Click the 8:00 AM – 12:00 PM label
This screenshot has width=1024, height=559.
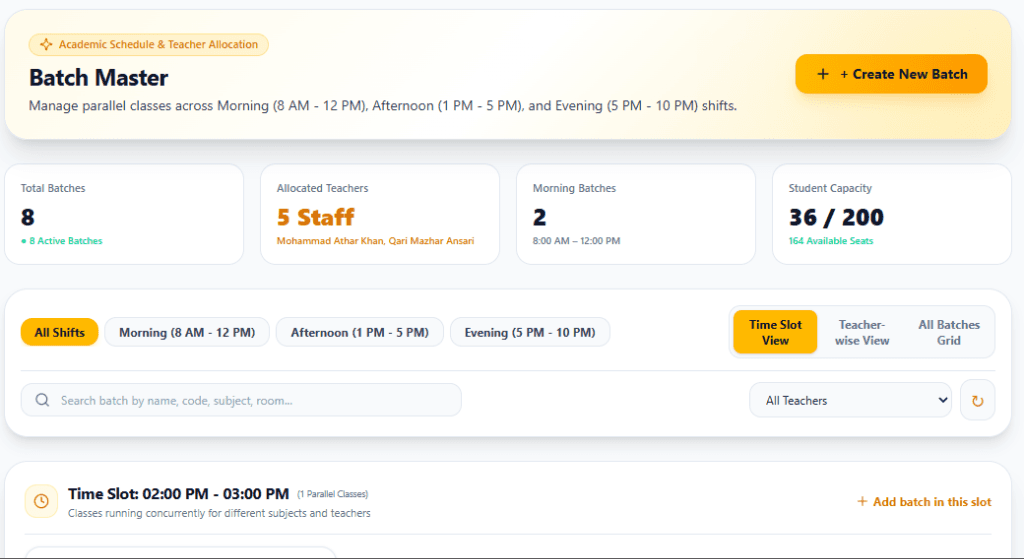click(x=577, y=241)
